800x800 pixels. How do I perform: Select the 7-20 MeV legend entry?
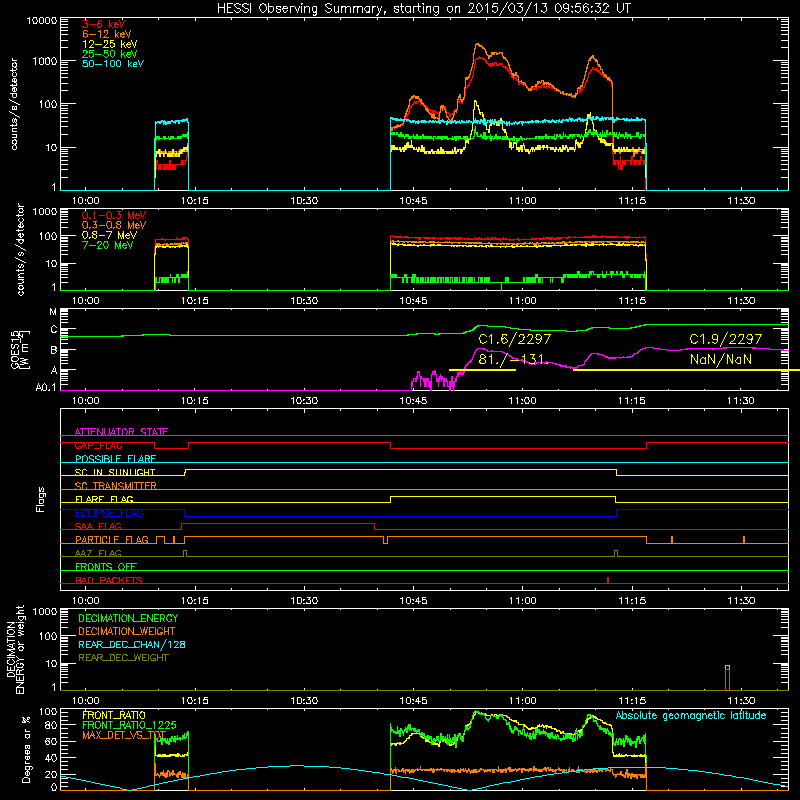(x=107, y=245)
